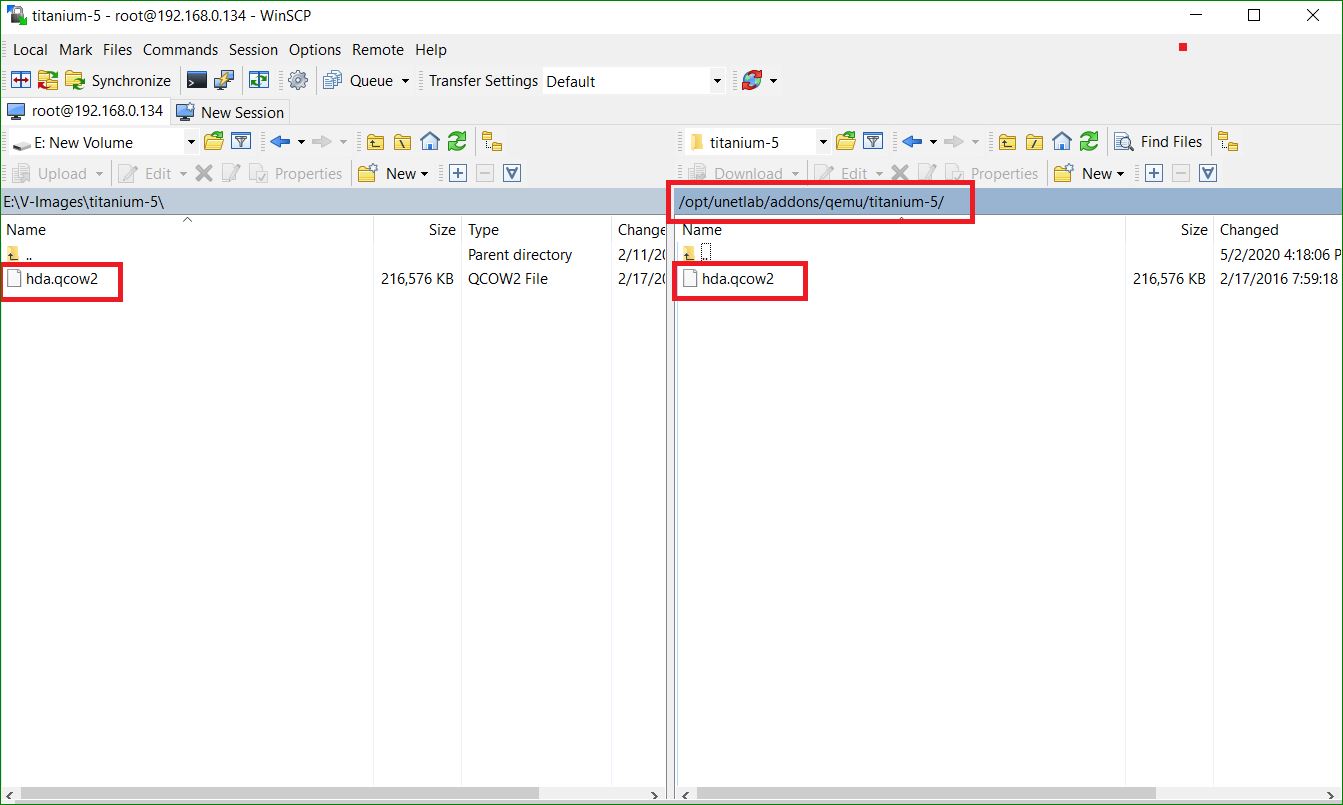
Task: Go to parent directory on local panel
Action: [374, 141]
